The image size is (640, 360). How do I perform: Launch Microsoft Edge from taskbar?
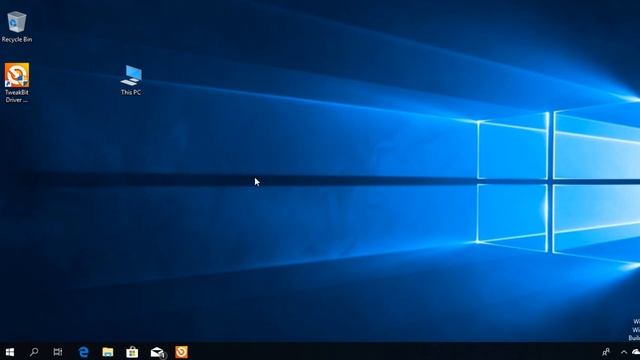pos(84,352)
